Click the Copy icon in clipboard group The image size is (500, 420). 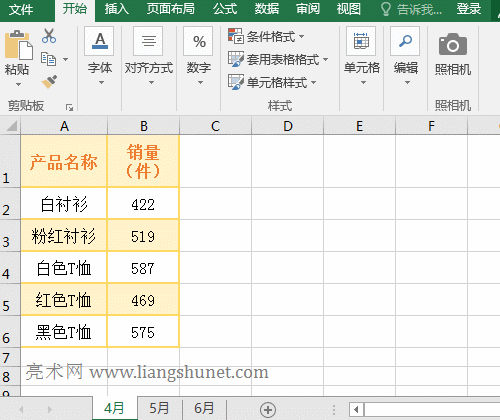49,59
